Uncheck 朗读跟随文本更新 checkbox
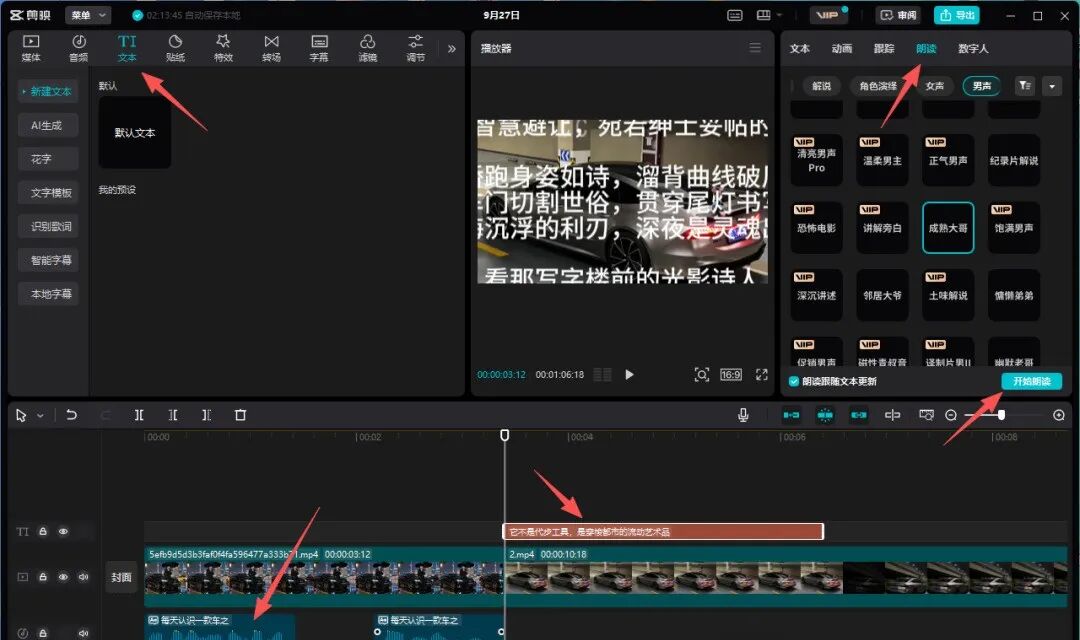This screenshot has width=1080, height=640. pyautogui.click(x=794, y=381)
